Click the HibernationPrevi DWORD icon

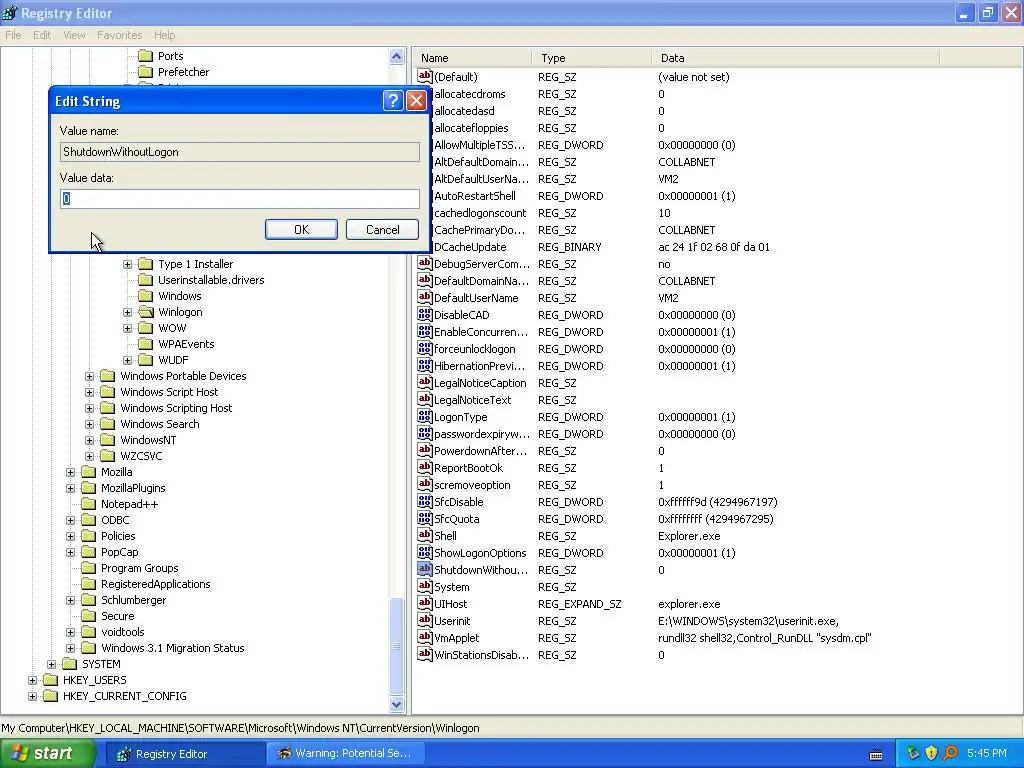click(424, 365)
